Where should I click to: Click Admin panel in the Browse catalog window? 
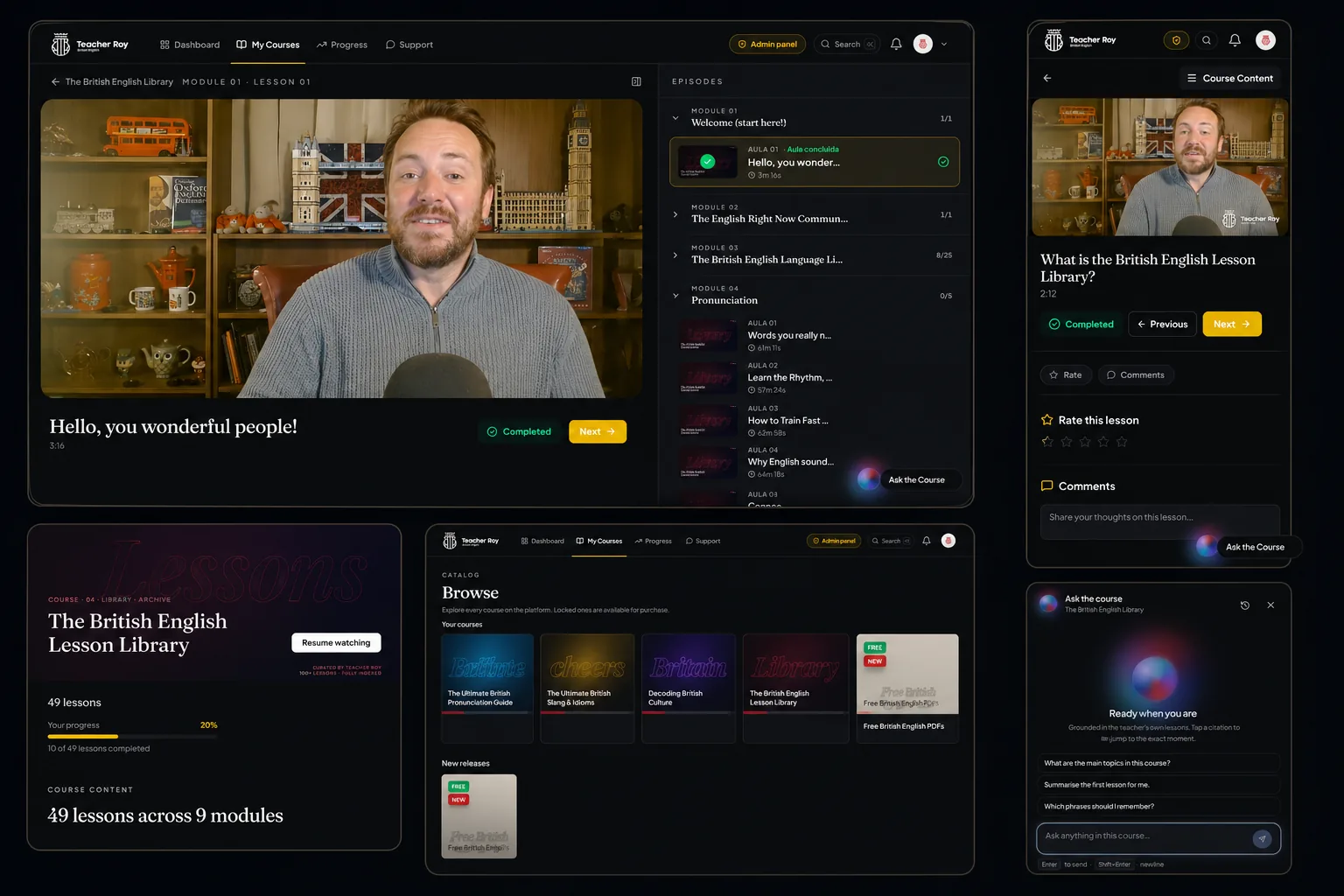pyautogui.click(x=834, y=541)
